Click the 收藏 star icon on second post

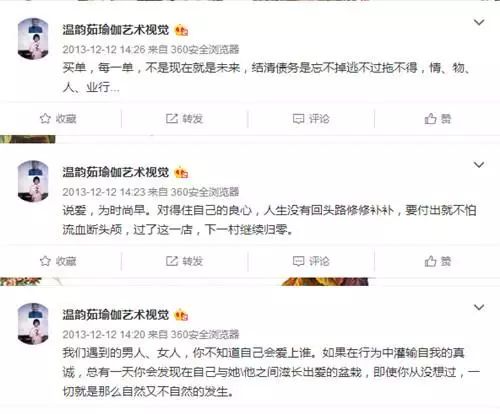coord(45,261)
